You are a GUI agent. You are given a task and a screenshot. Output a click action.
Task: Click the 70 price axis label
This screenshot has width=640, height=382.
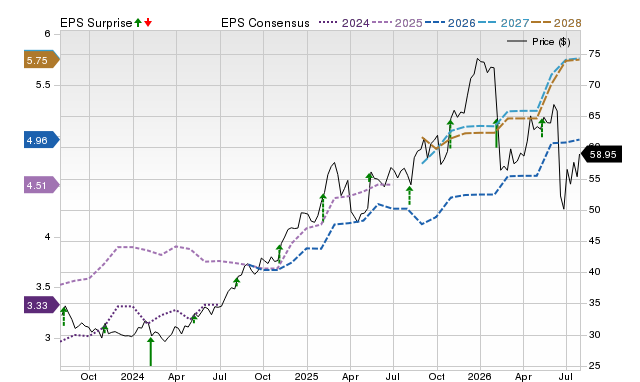594,85
